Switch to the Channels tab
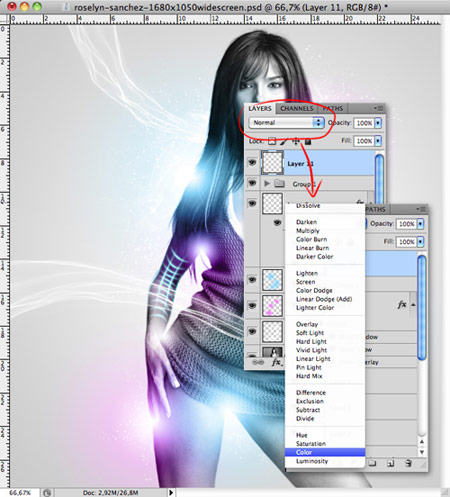 [297, 108]
